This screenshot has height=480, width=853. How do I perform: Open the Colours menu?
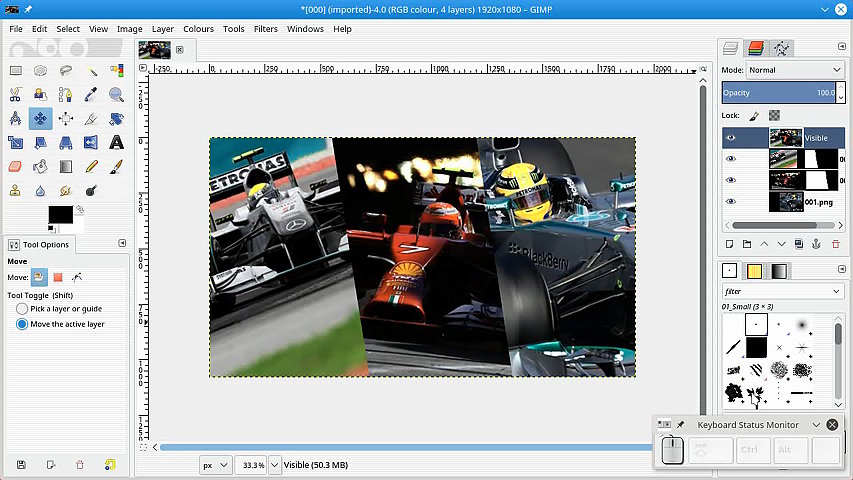(198, 29)
